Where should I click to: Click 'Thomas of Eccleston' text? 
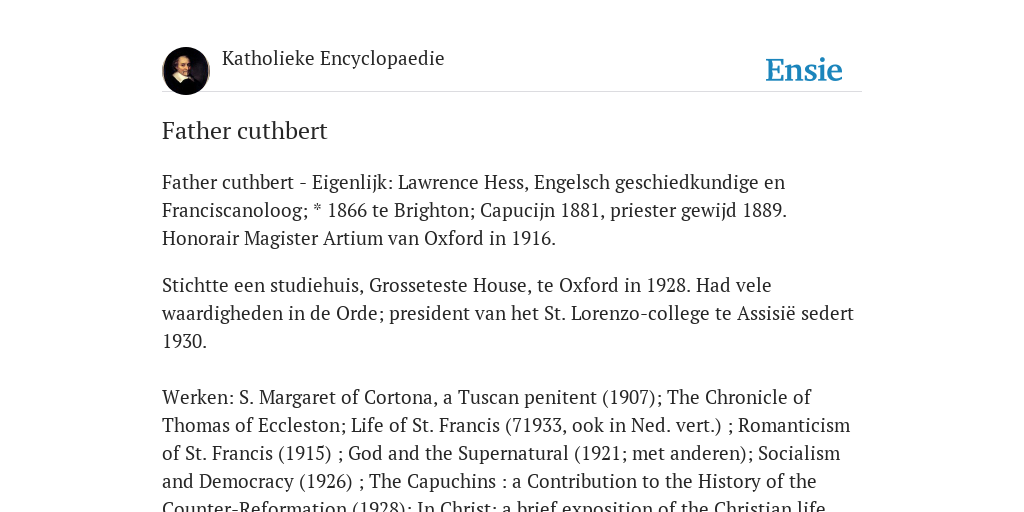251,425
